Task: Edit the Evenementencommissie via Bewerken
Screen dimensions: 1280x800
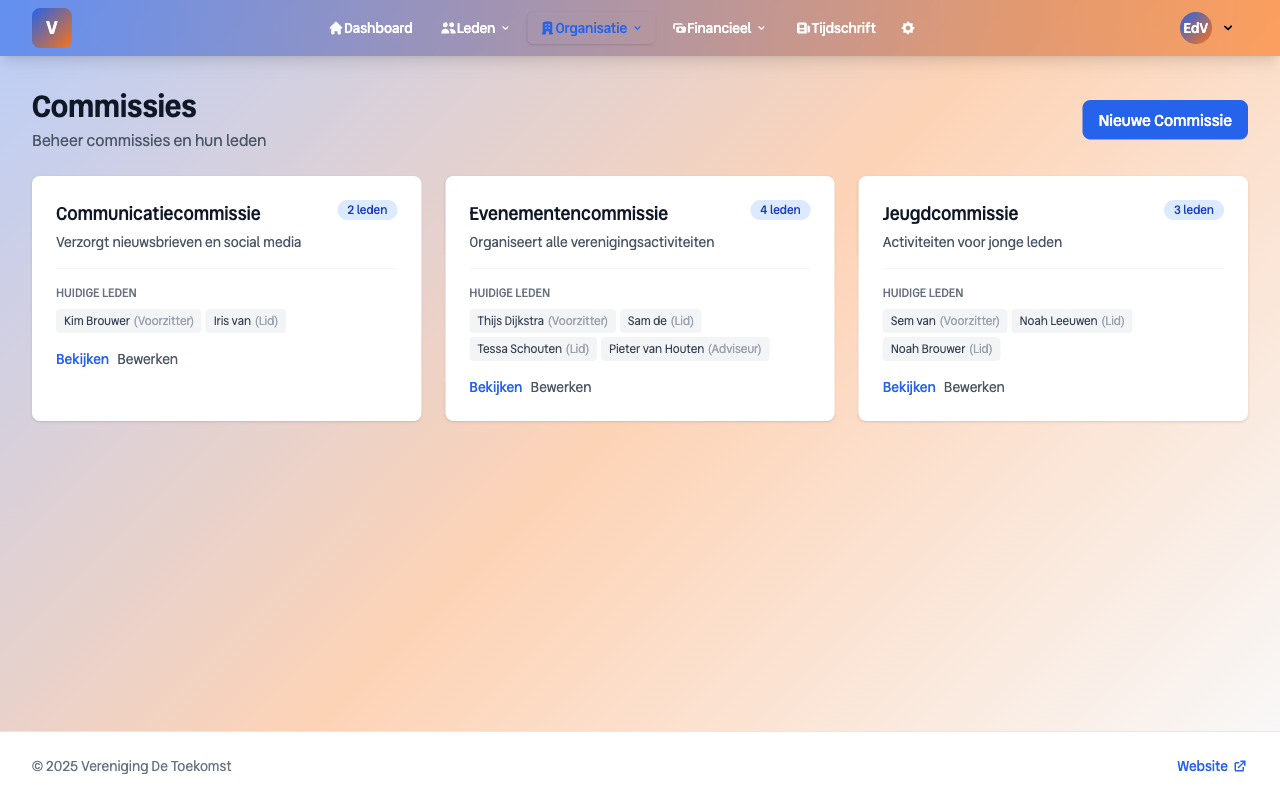Action: (x=560, y=387)
